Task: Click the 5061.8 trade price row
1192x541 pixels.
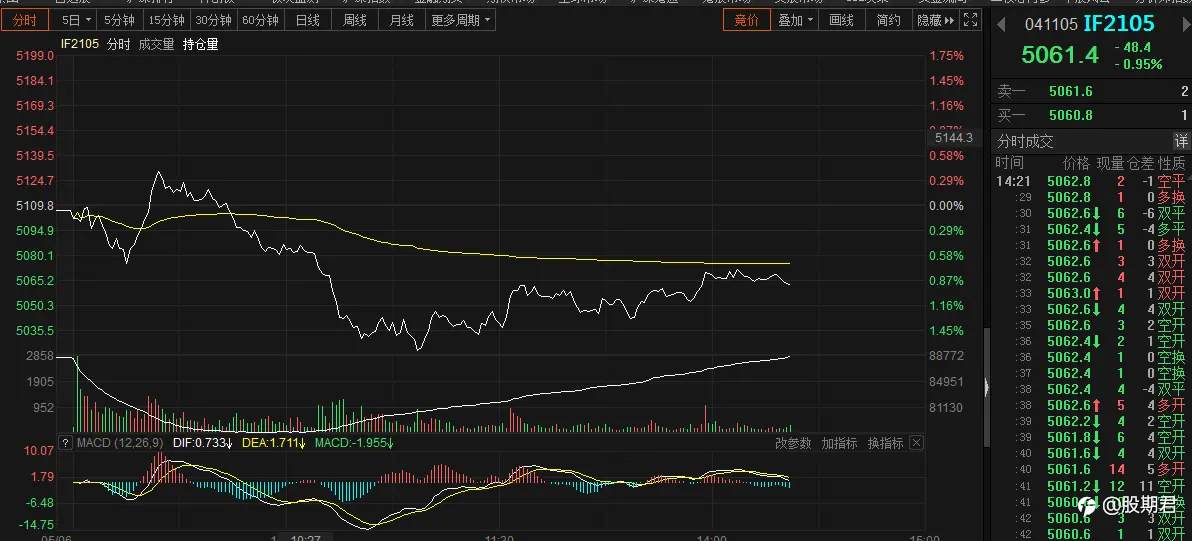Action: tap(1091, 438)
